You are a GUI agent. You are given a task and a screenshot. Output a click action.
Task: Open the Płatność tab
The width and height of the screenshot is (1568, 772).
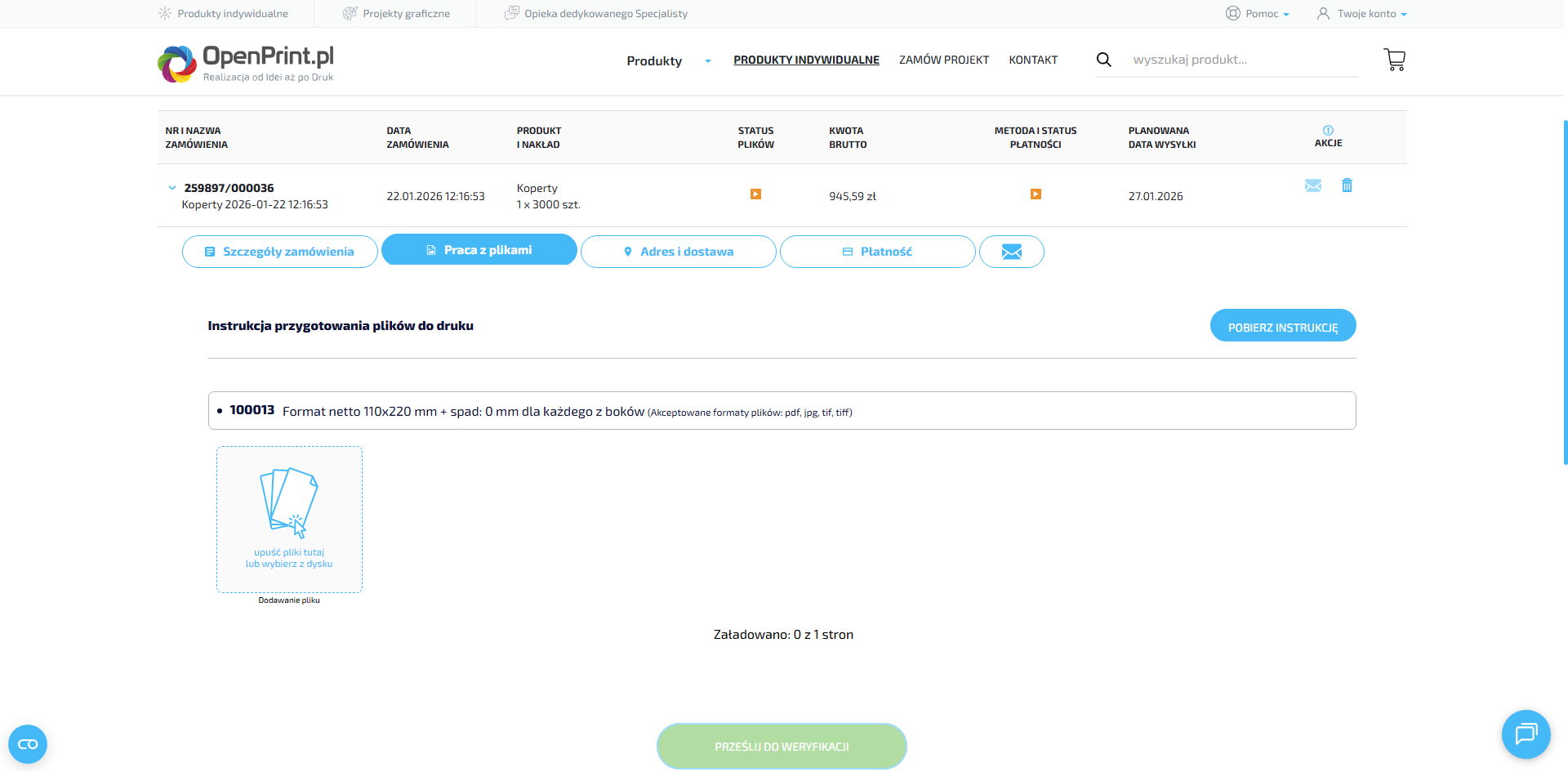click(x=877, y=252)
